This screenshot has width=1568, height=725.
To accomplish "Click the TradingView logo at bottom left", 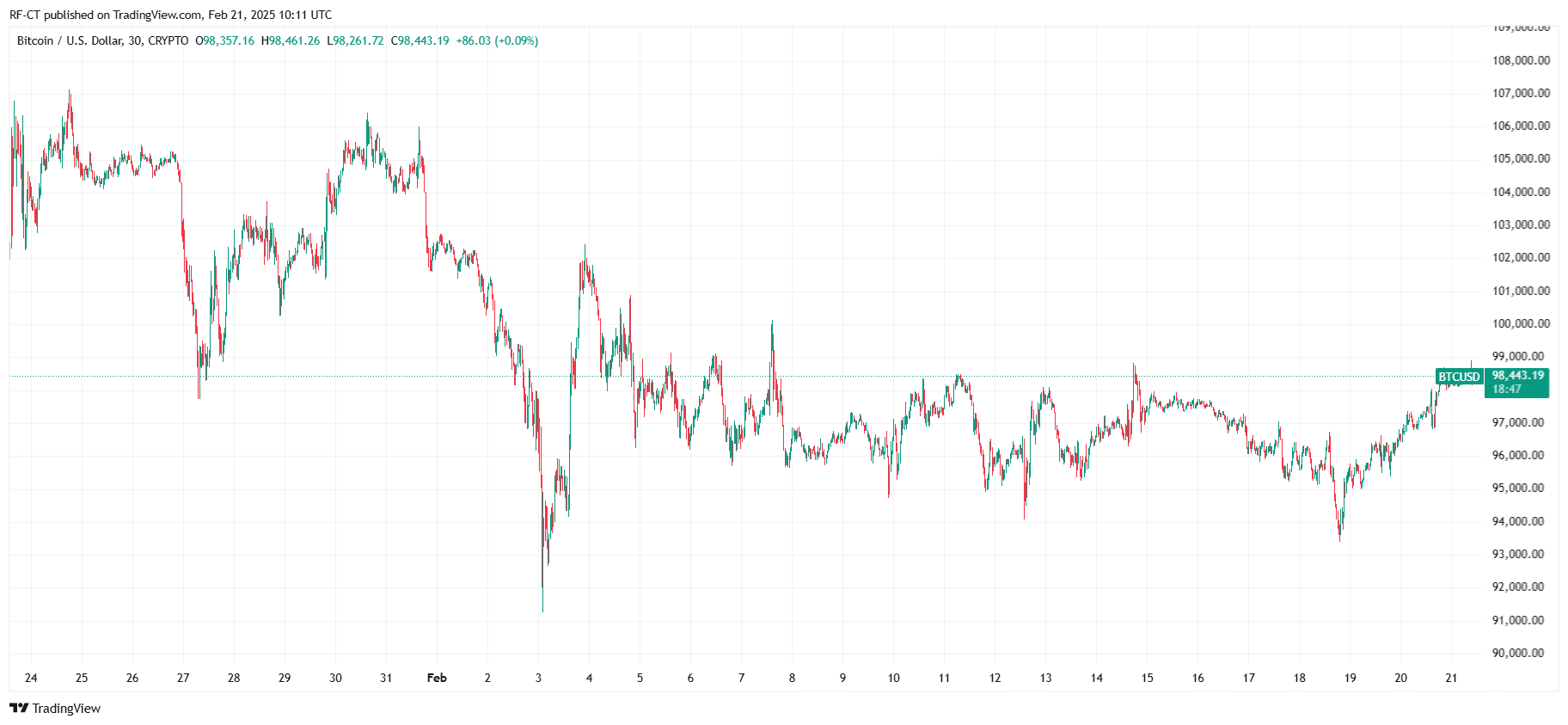I will tap(55, 709).
